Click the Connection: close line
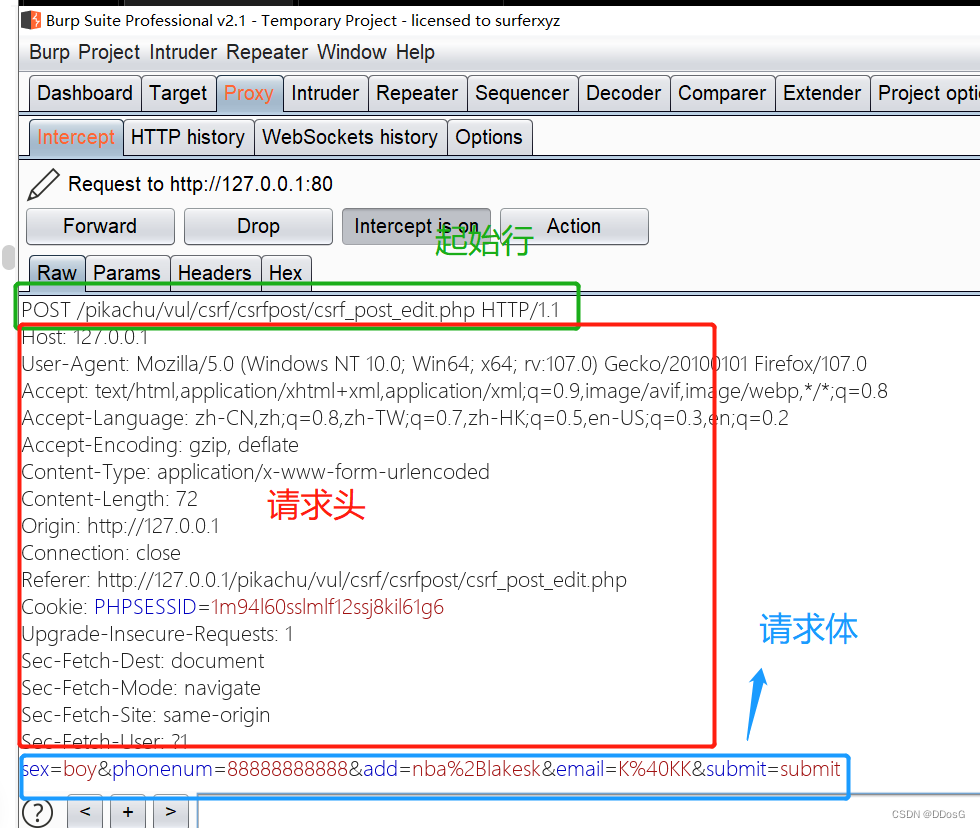 tap(101, 553)
